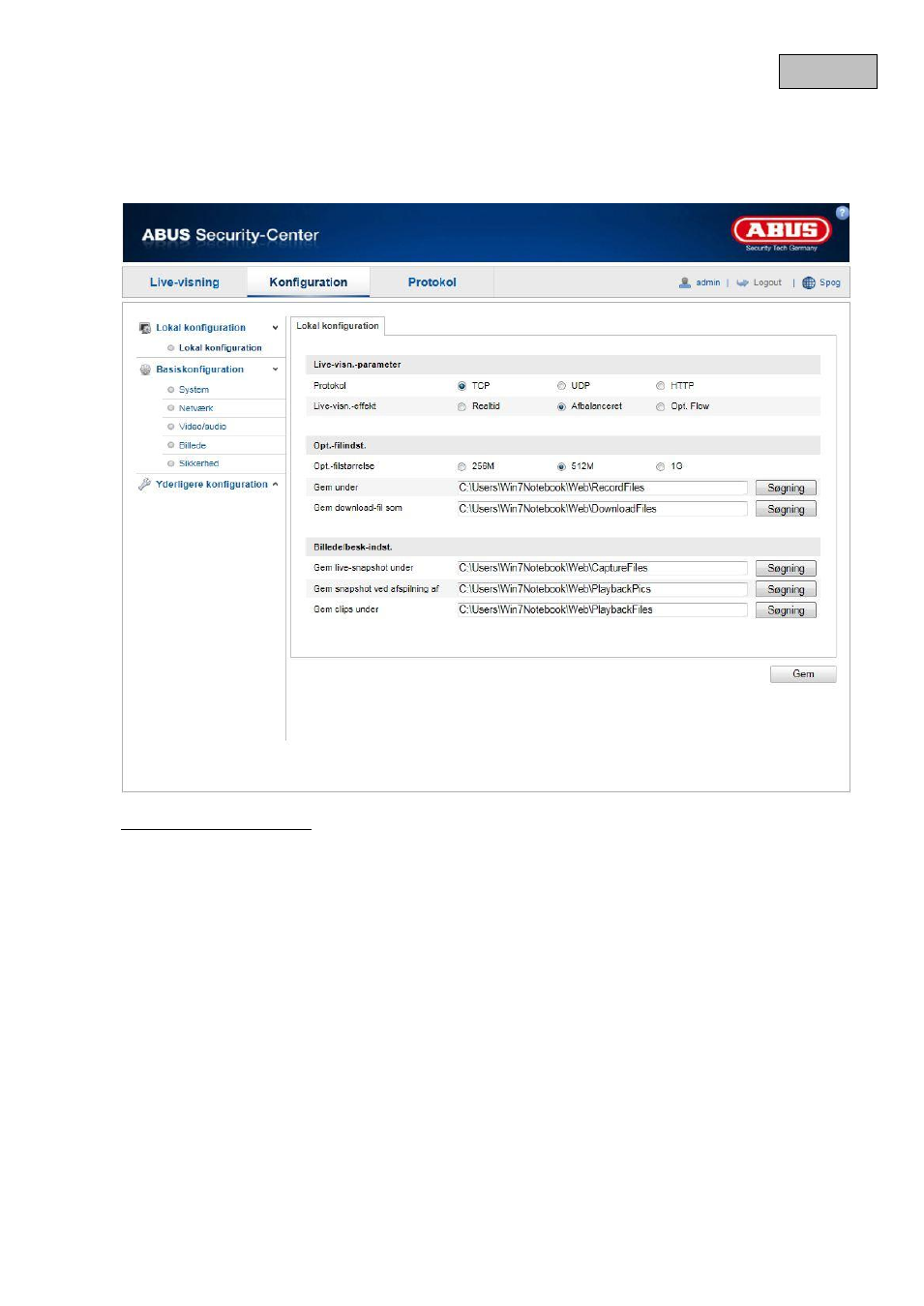Choose Opt. Flow live view effect

click(661, 407)
